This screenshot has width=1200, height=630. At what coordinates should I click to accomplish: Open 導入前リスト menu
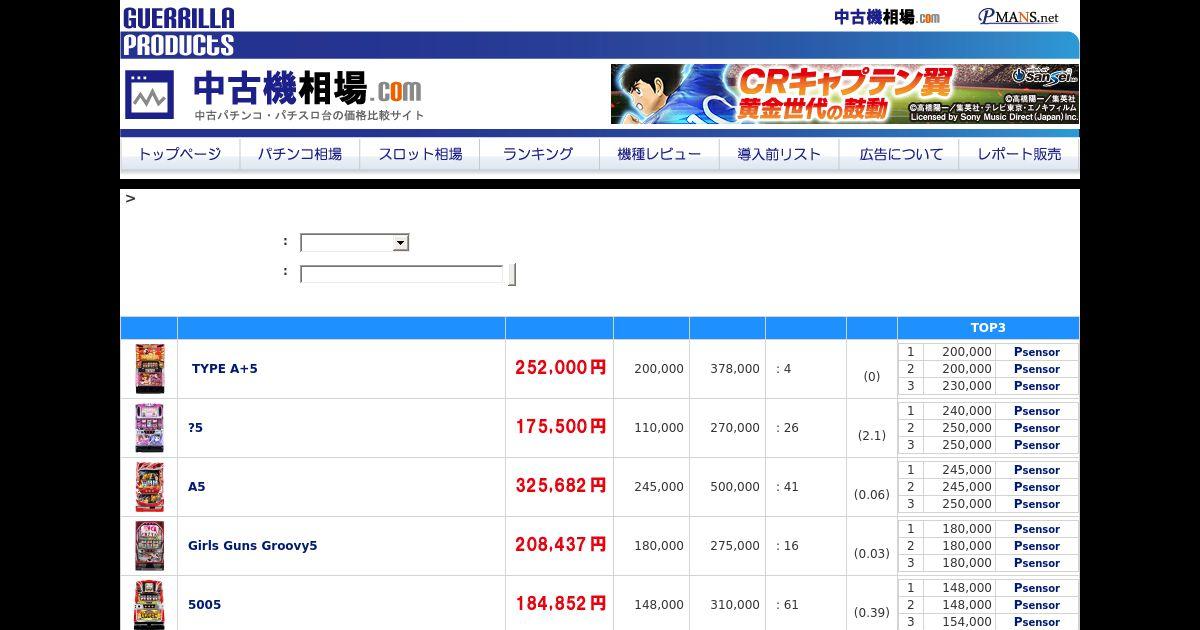tap(779, 155)
